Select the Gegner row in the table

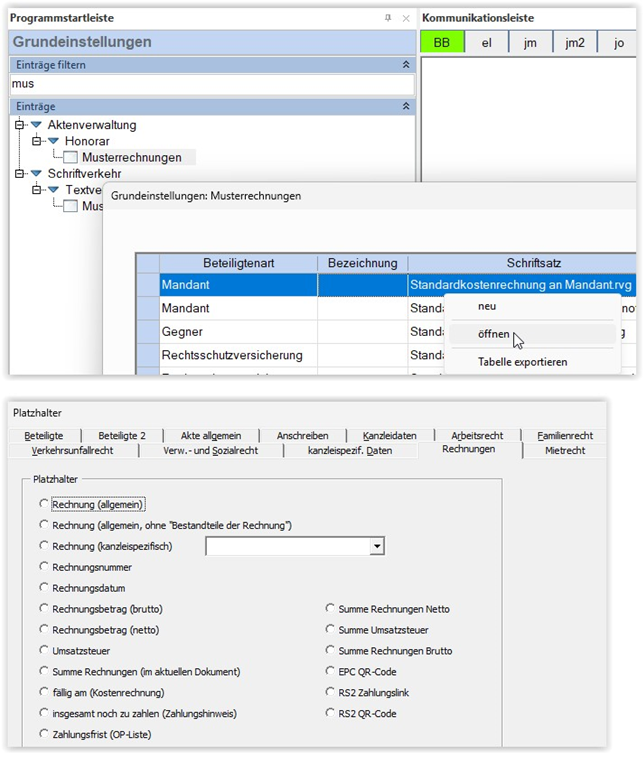[397, 332]
